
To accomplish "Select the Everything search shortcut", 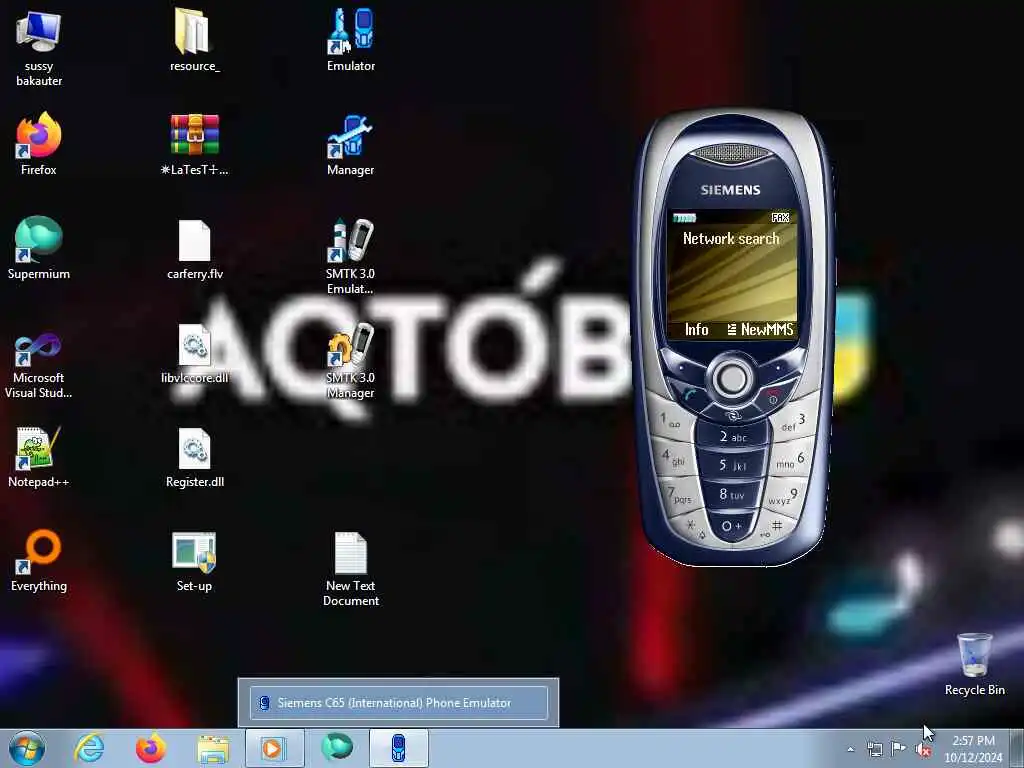I will 39,560.
